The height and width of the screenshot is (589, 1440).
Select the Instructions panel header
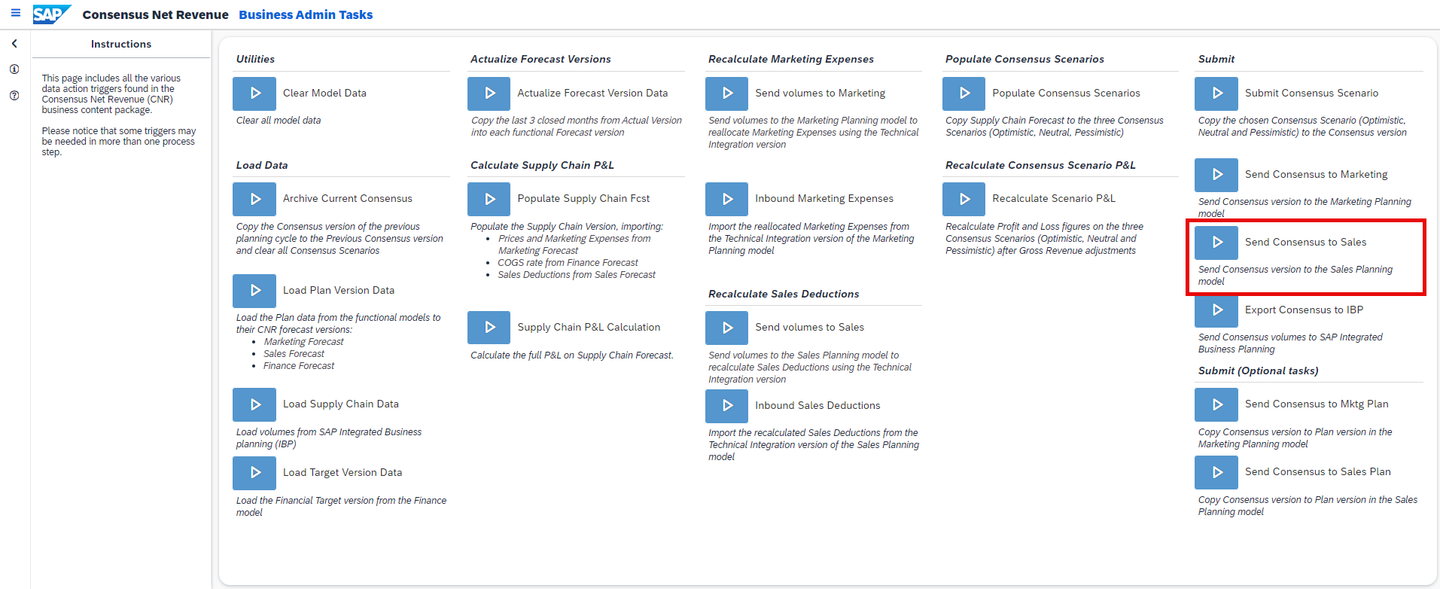pos(121,44)
